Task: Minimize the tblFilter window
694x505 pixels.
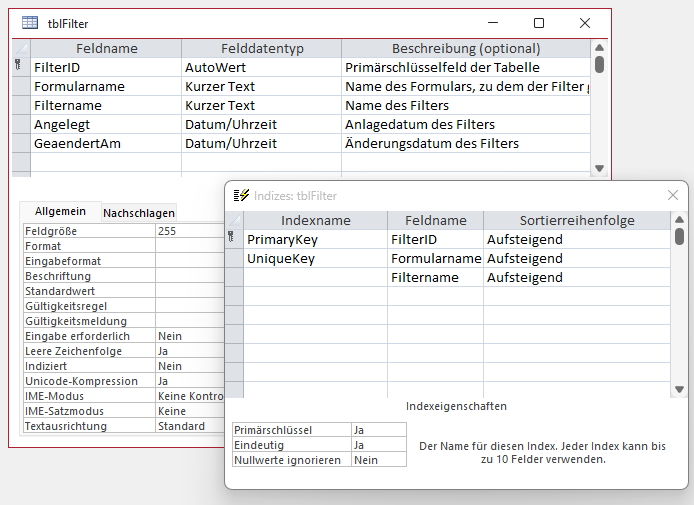Action: [x=493, y=23]
